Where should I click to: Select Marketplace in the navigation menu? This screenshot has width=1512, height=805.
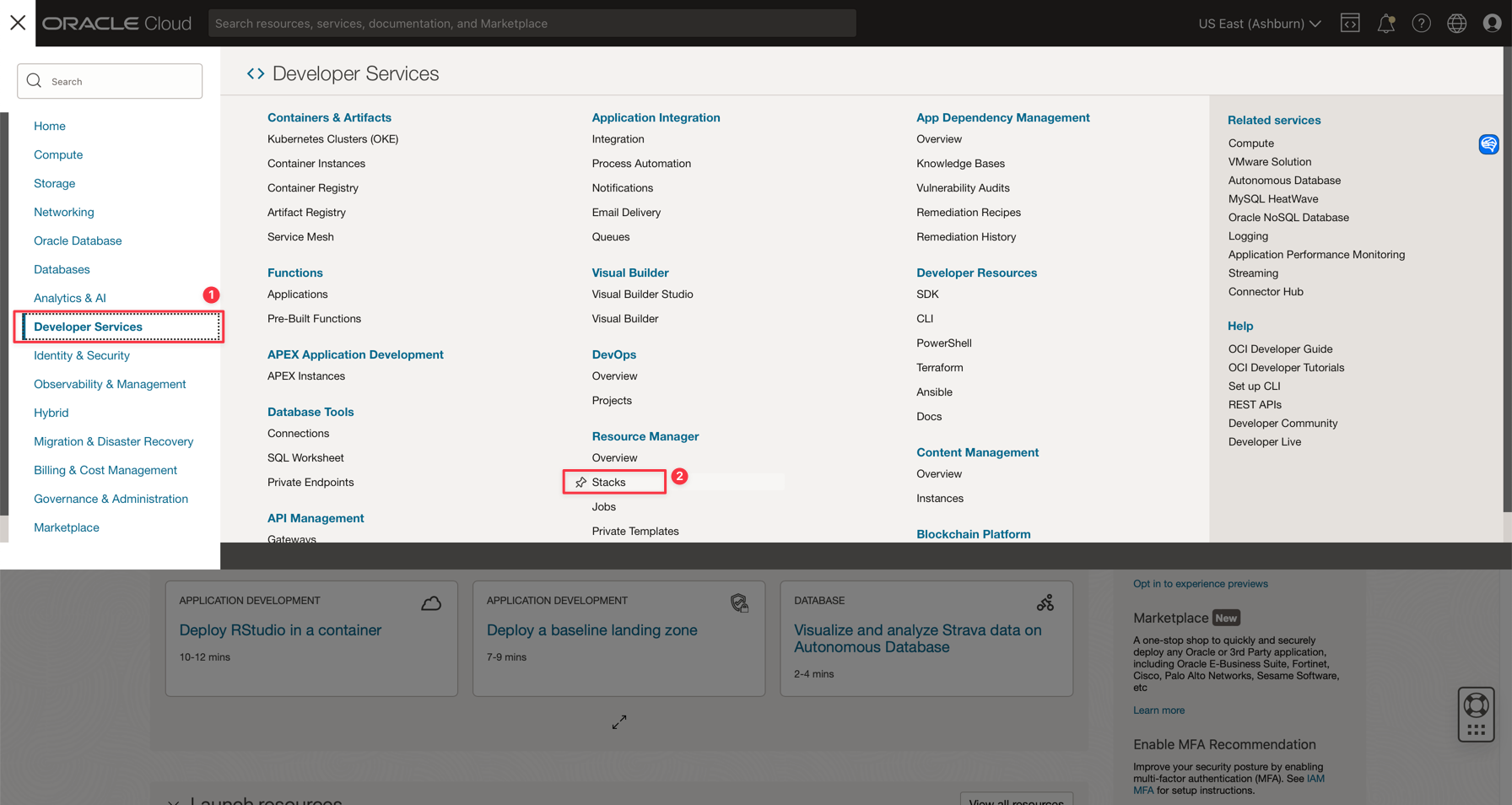pos(67,527)
